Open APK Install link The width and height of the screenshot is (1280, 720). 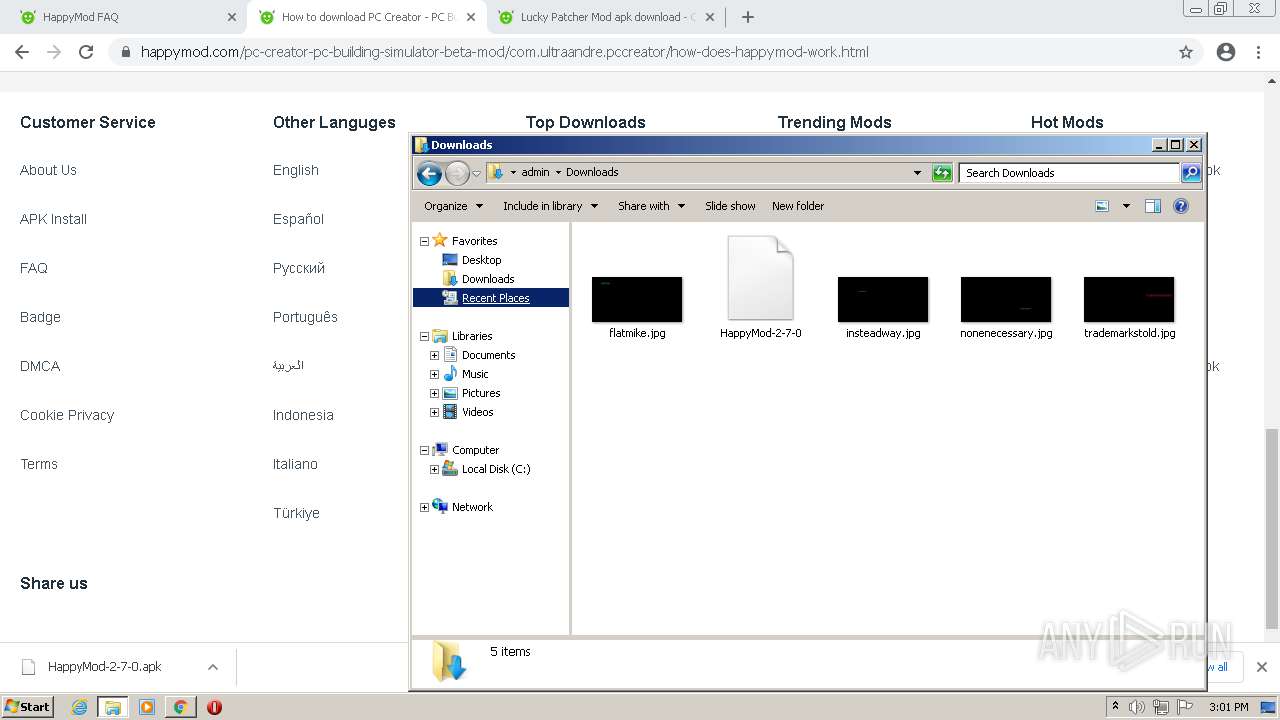point(53,219)
